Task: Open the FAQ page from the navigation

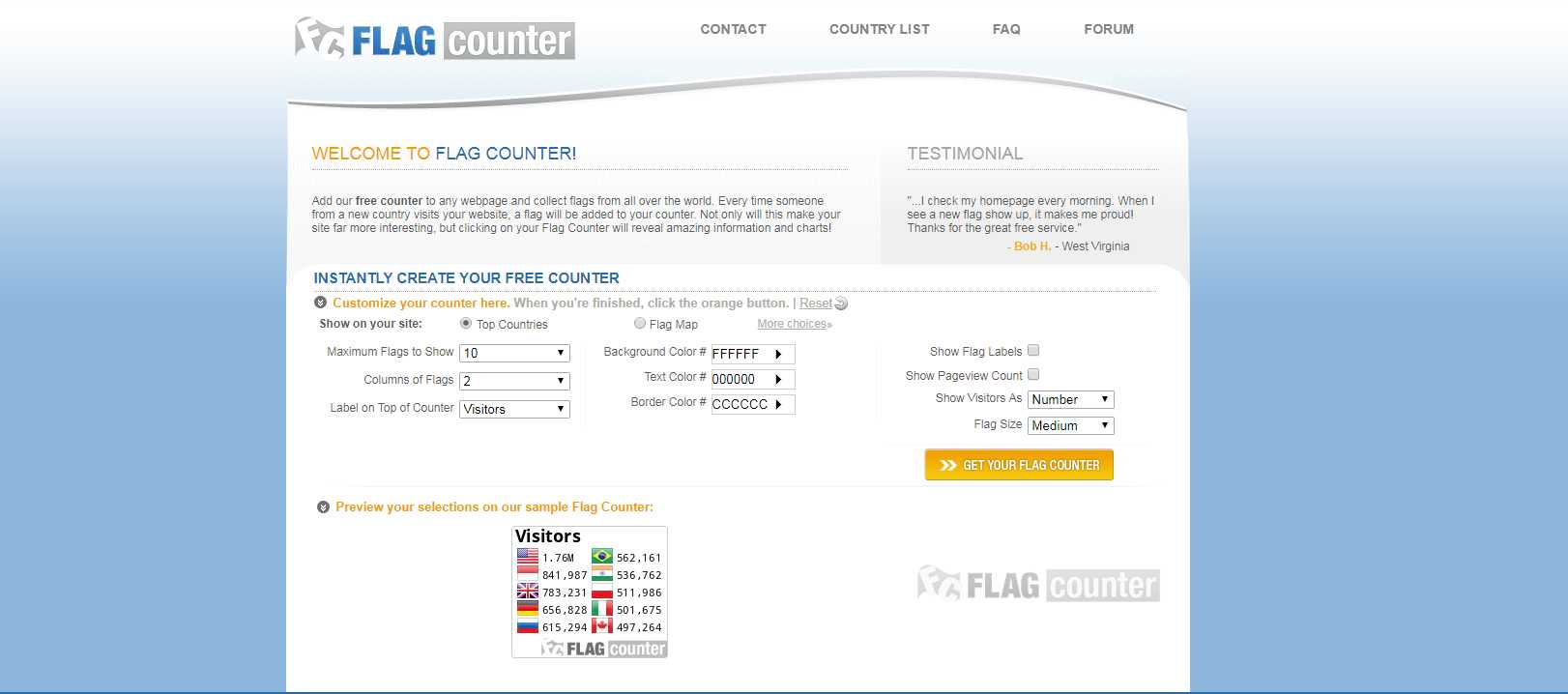Action: pyautogui.click(x=1006, y=29)
